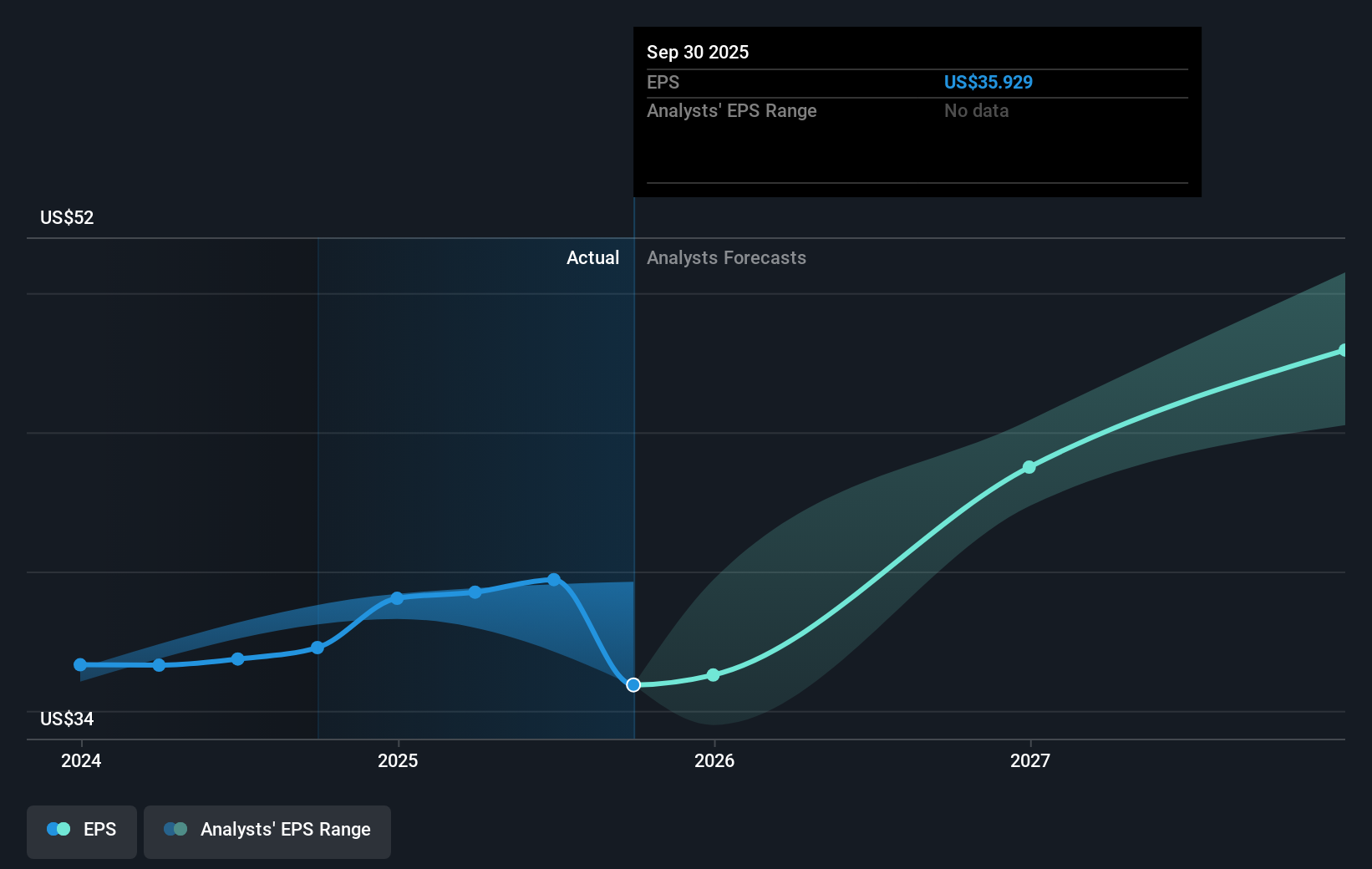Click the first EPS data point at 2024
Screen dimensions: 1372x869
click(80, 665)
